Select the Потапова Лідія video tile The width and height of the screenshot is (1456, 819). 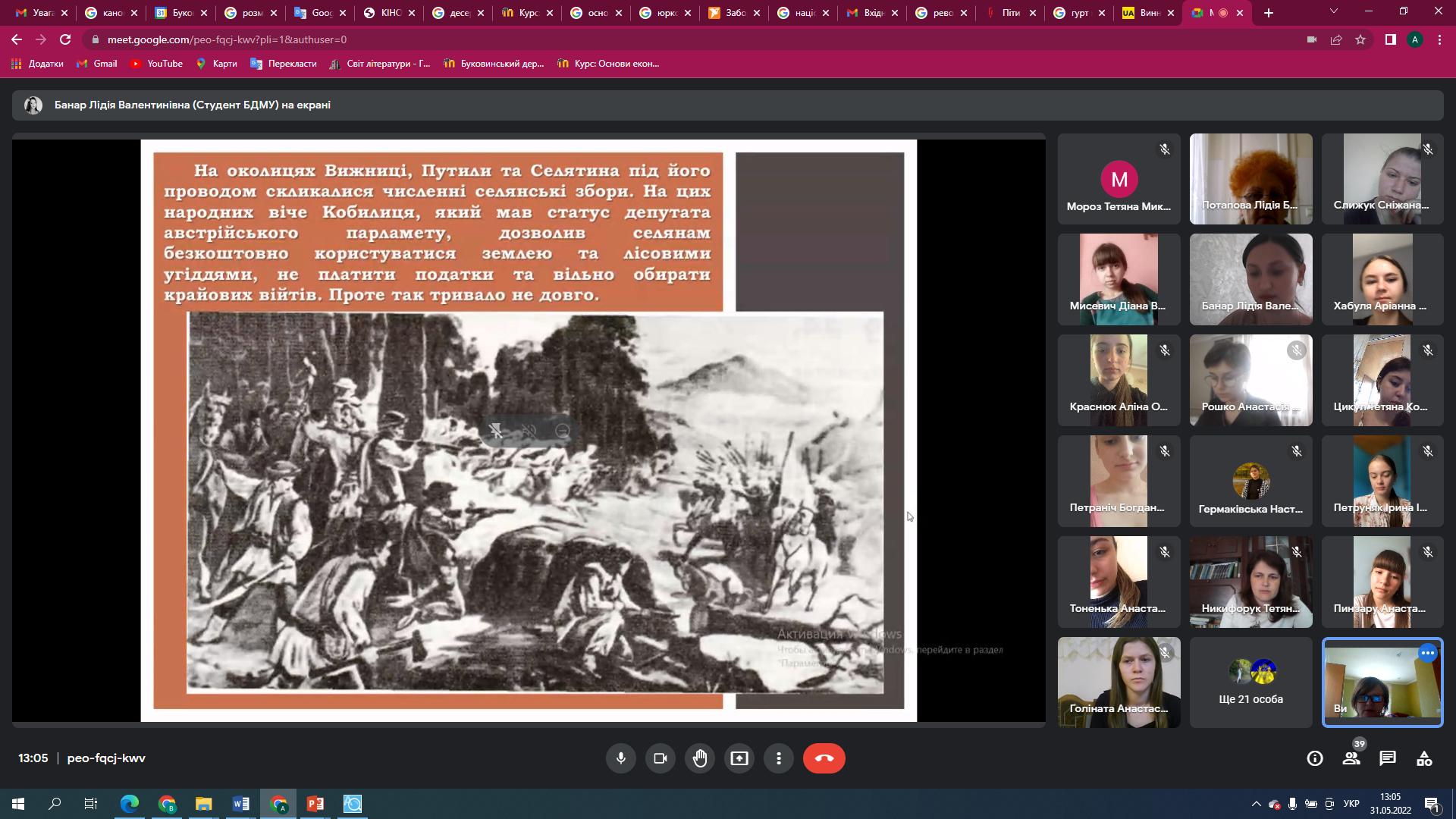1250,179
